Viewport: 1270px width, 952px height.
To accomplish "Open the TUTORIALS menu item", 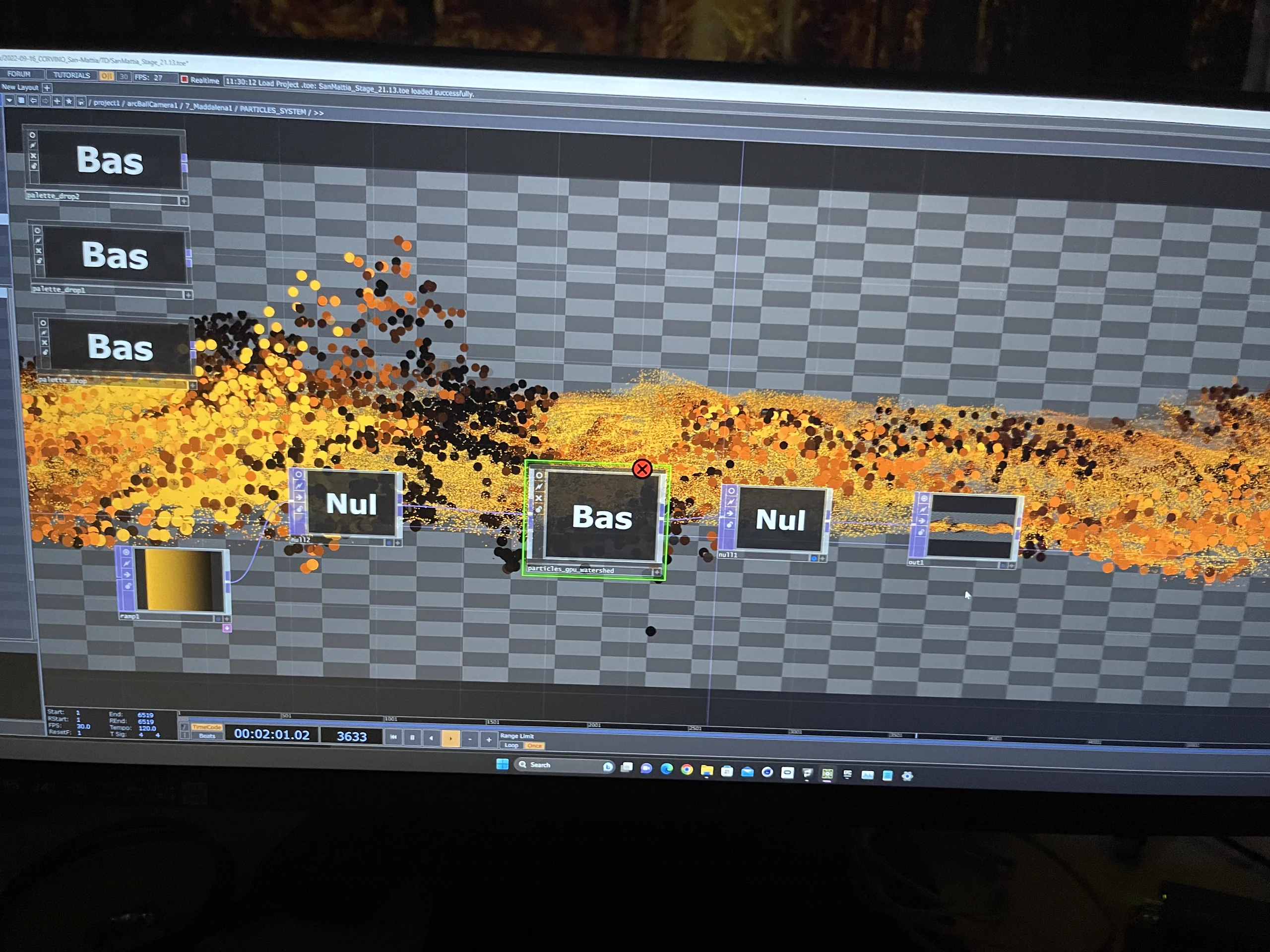I will [x=71, y=75].
